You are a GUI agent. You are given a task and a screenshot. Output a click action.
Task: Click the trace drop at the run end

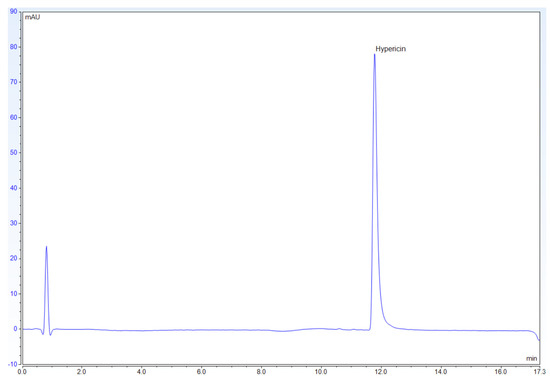point(537,335)
